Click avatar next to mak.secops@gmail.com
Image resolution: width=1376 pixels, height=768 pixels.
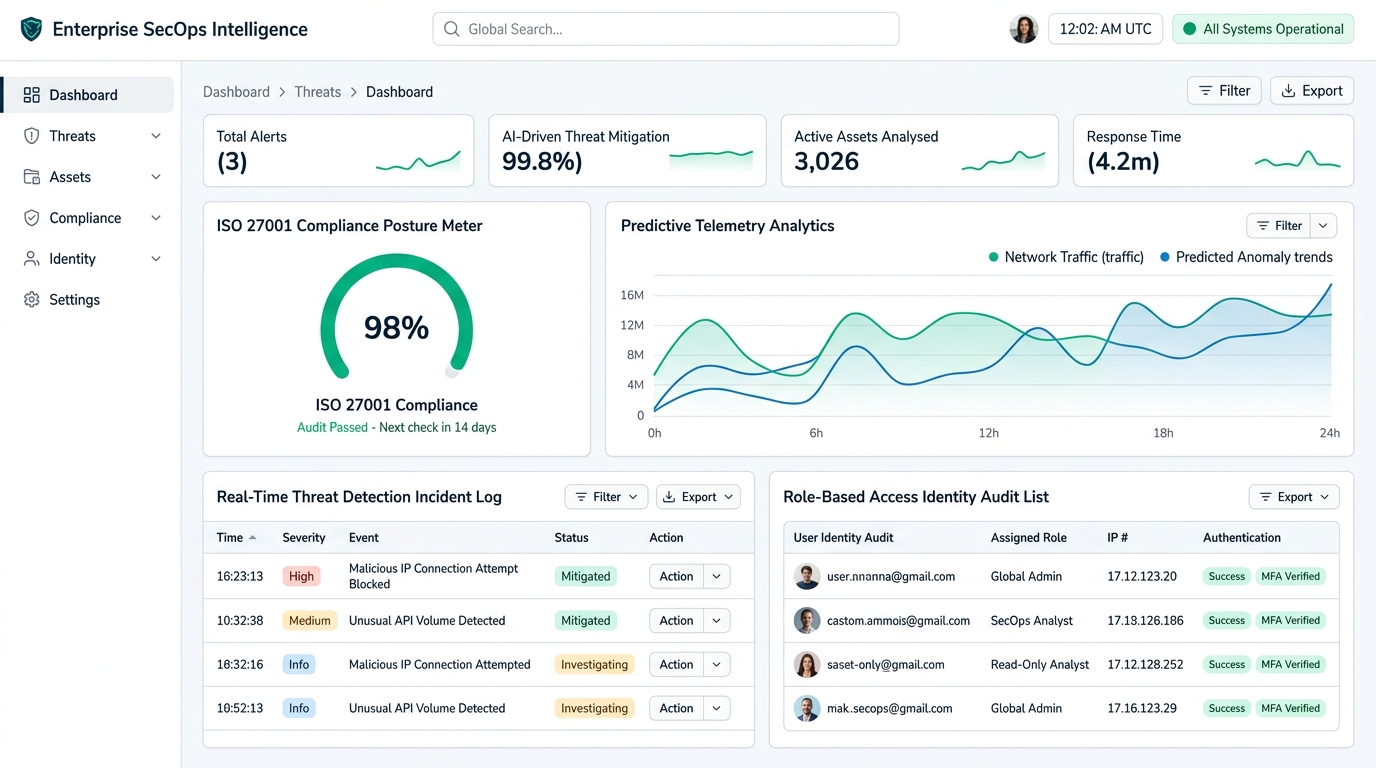(807, 708)
